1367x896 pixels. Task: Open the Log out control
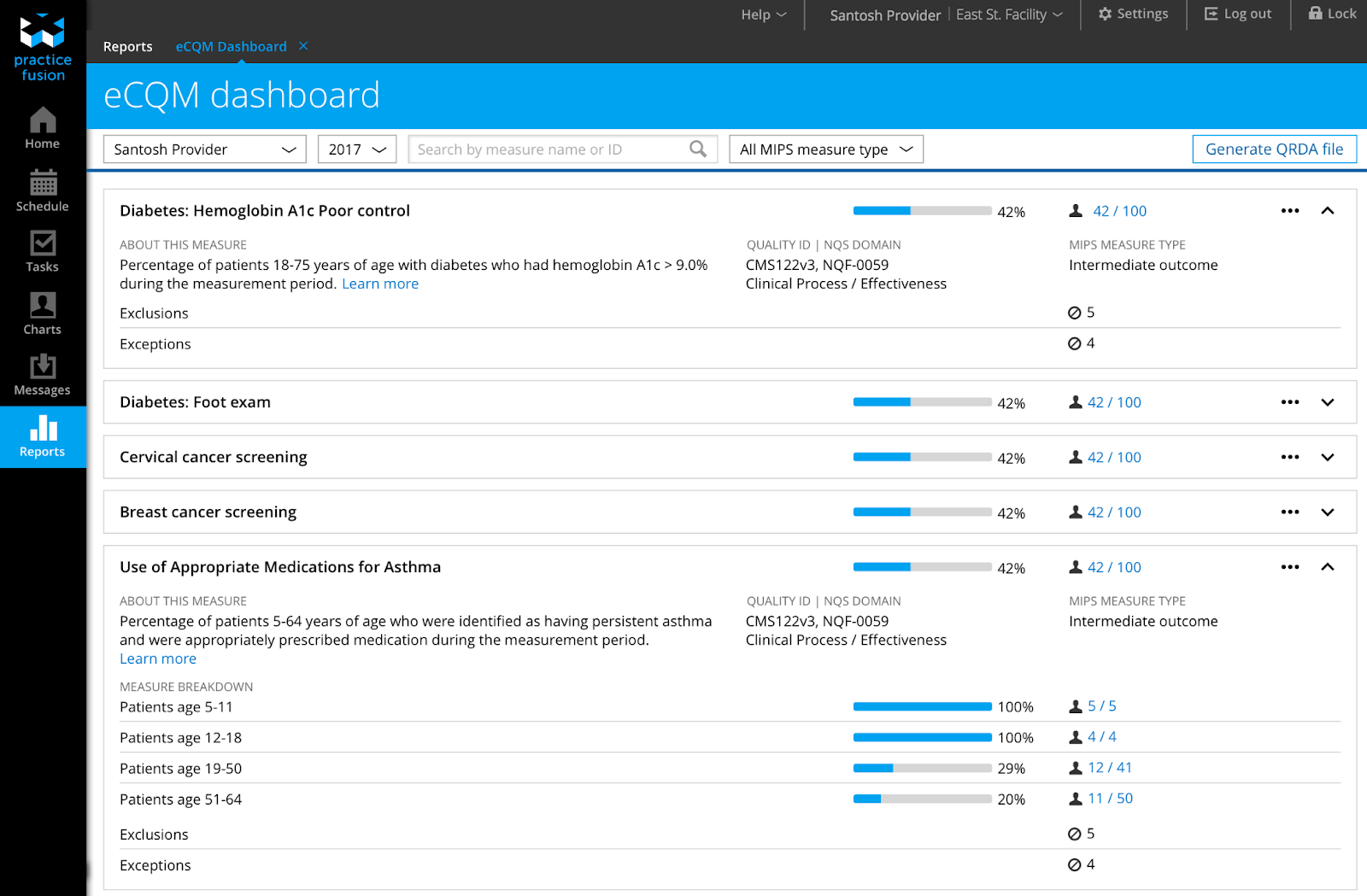click(x=1237, y=14)
